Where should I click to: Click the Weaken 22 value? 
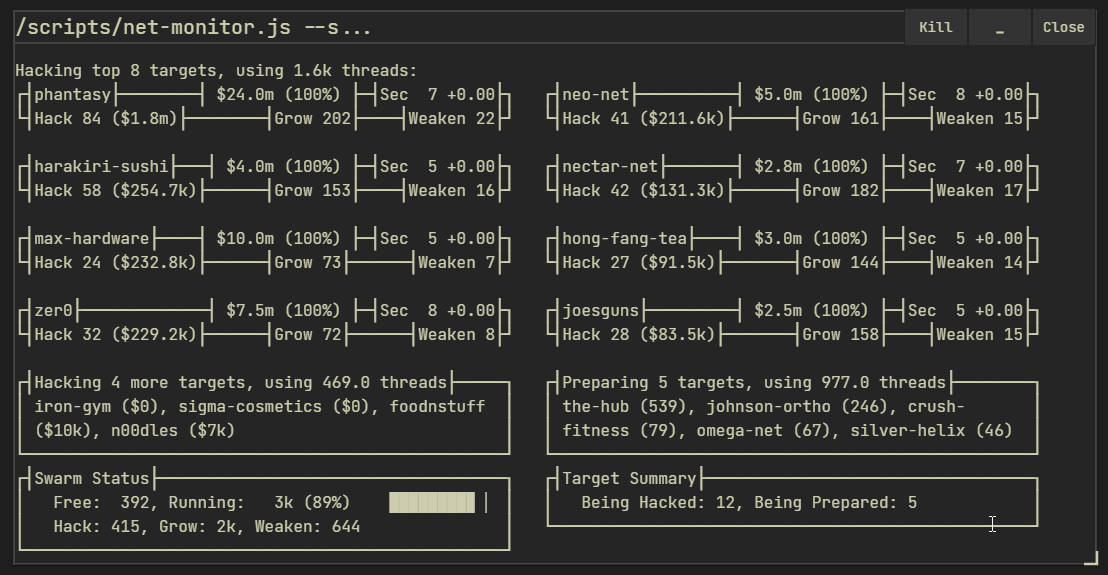point(452,119)
